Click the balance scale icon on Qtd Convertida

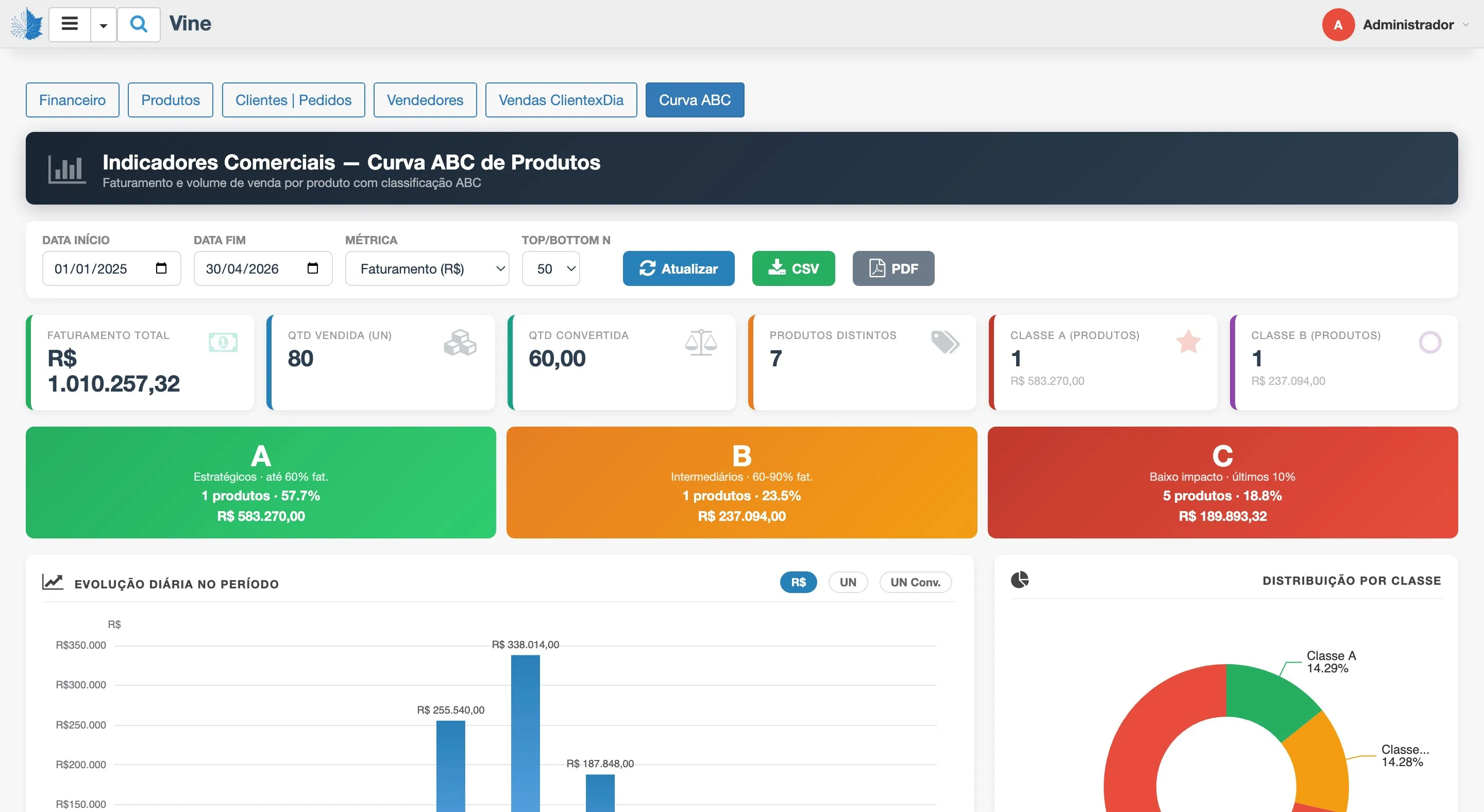coord(701,343)
